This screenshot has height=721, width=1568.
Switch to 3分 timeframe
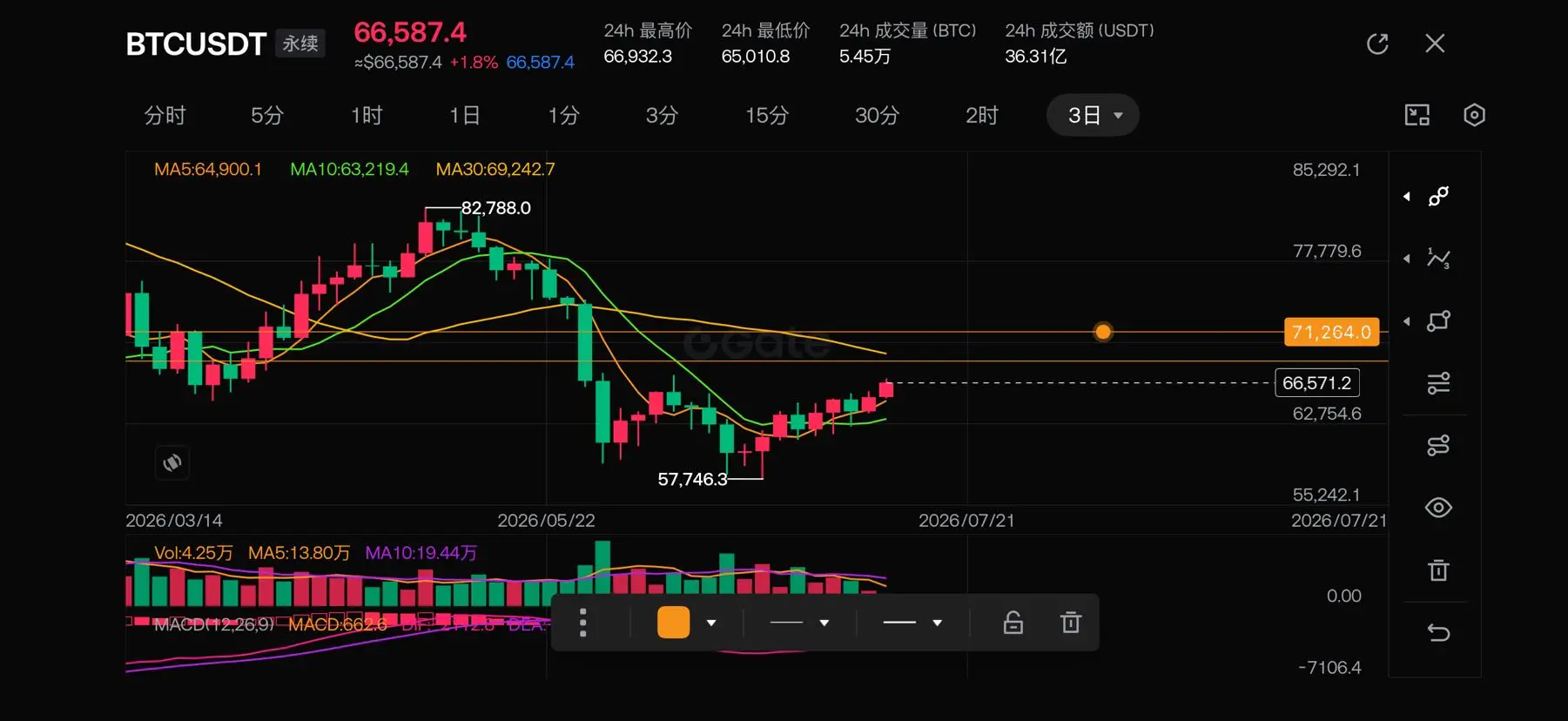[662, 115]
